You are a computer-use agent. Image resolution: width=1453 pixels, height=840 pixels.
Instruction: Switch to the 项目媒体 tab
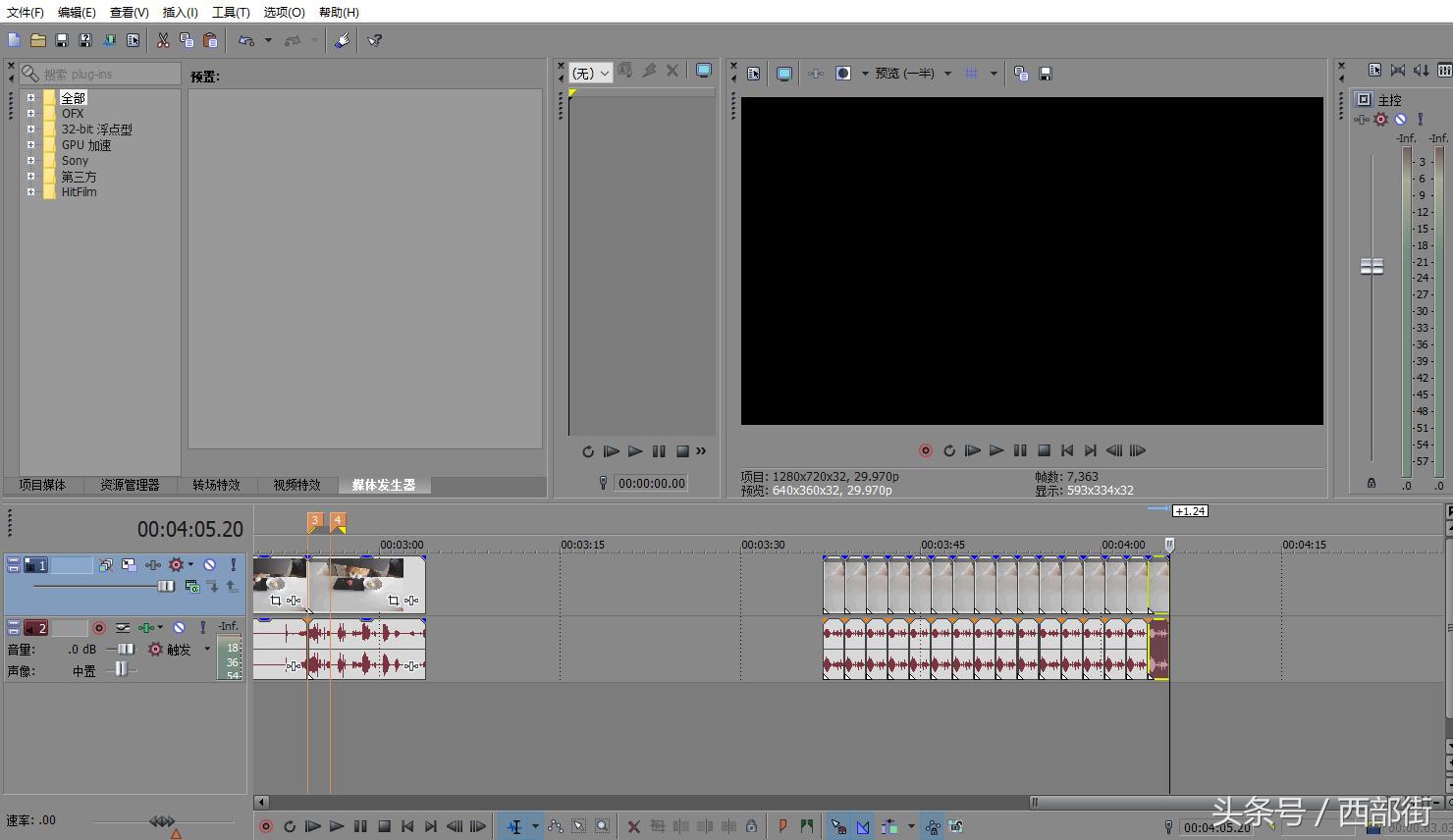[x=42, y=485]
